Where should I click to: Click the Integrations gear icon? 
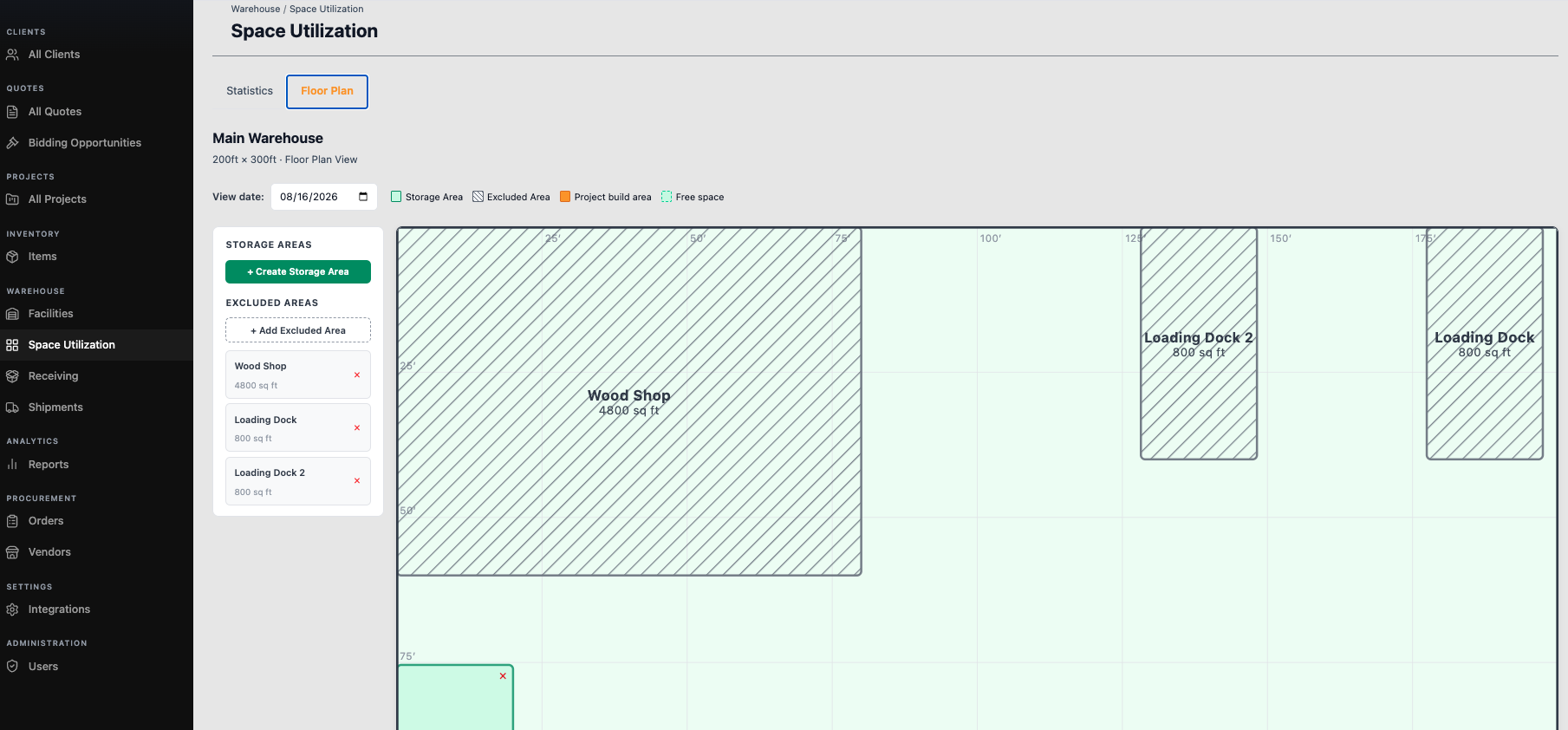coord(12,609)
